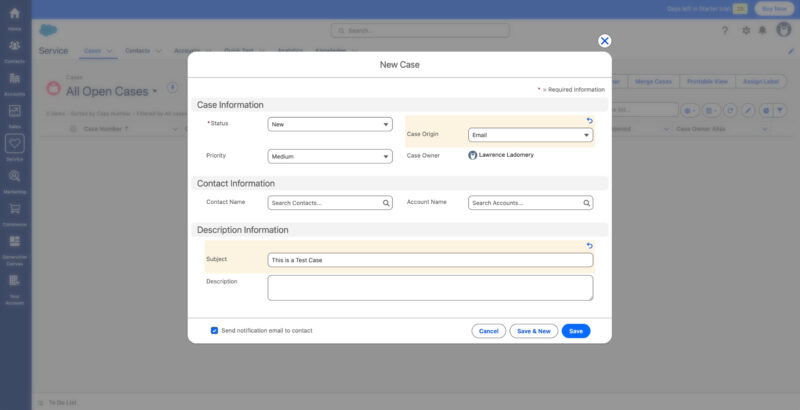800x410 pixels.
Task: Click the Cancel button
Action: pos(489,331)
